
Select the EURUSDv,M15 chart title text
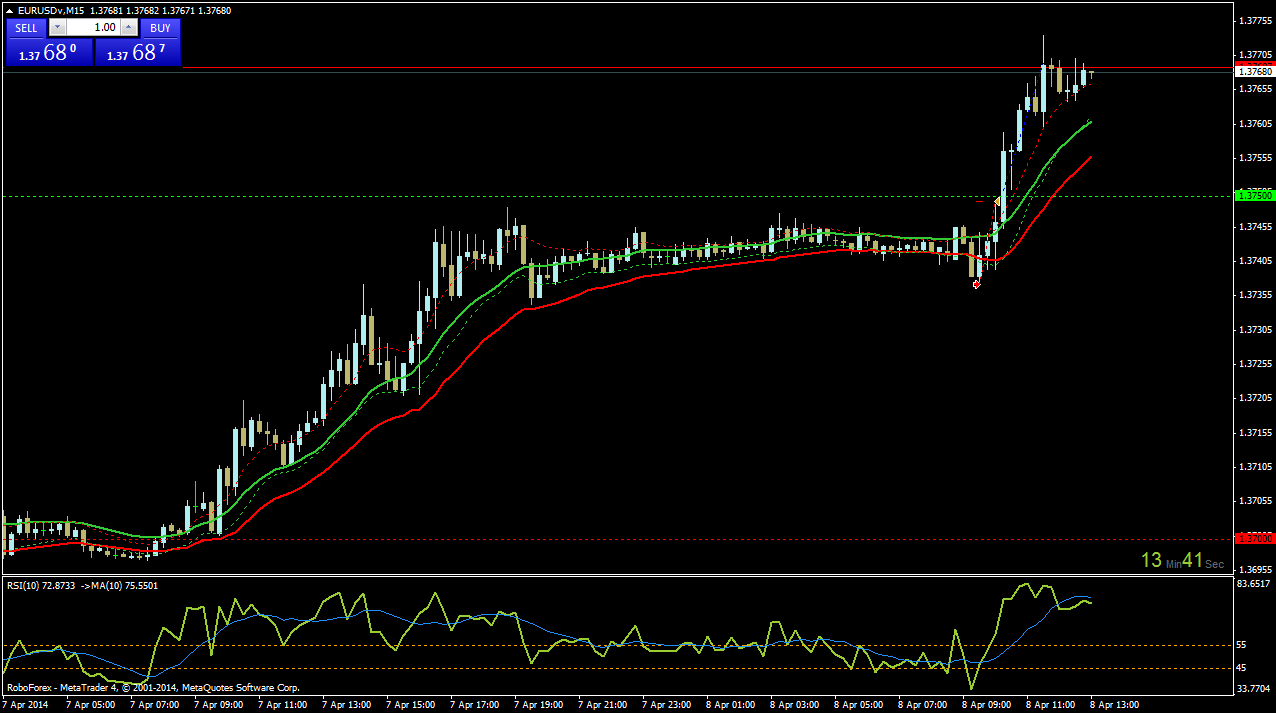coord(50,10)
